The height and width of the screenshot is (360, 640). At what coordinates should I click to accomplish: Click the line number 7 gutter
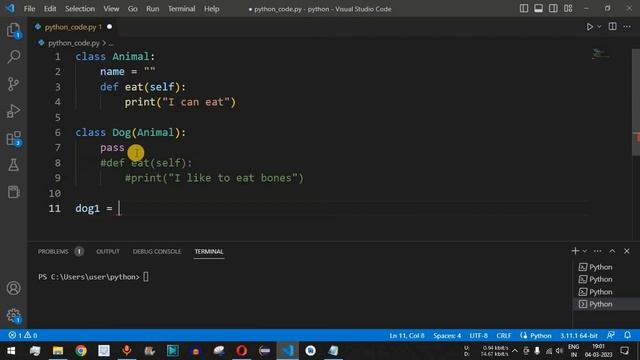(x=58, y=147)
